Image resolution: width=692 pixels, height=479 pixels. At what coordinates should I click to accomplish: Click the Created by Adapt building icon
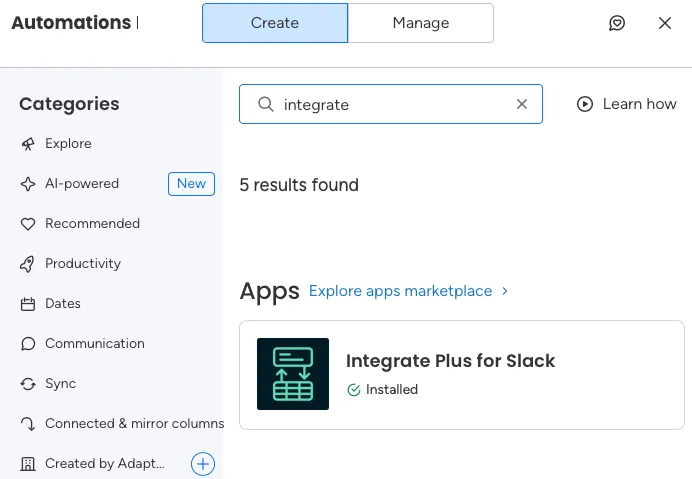[28, 464]
